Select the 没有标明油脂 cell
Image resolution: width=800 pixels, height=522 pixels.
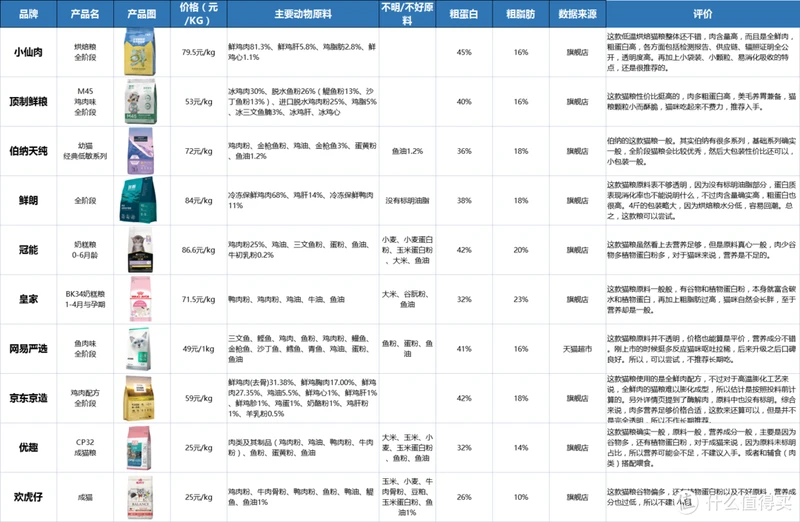407,200
